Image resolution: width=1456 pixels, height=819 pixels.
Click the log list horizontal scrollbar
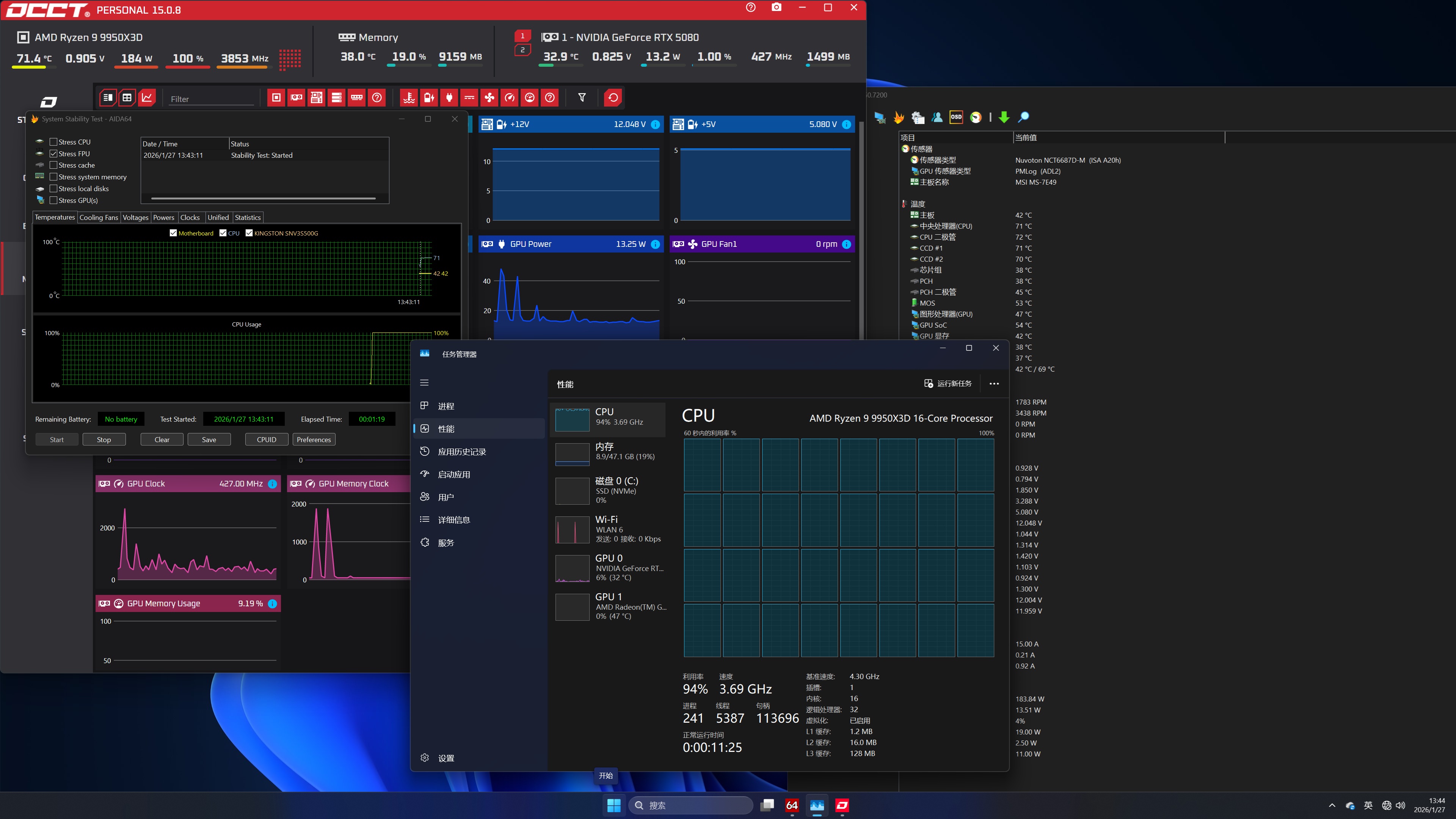[264, 198]
